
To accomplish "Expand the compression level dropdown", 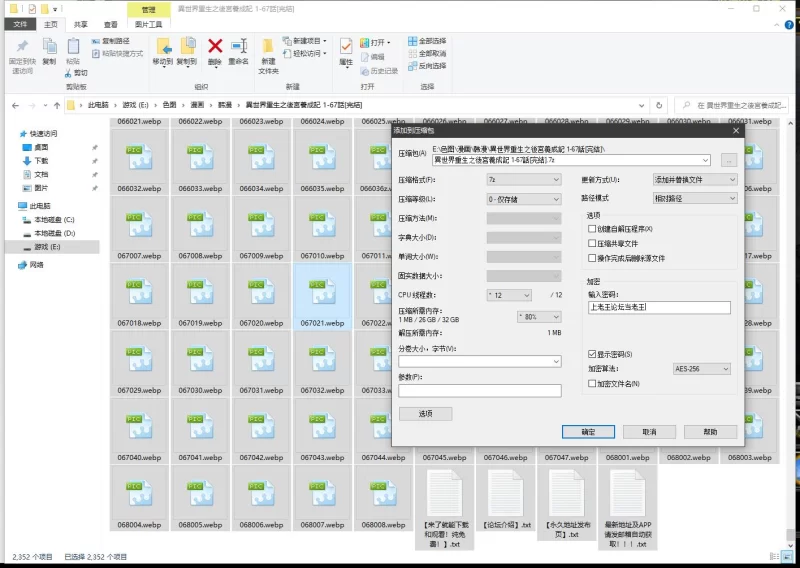I will pyautogui.click(x=524, y=199).
